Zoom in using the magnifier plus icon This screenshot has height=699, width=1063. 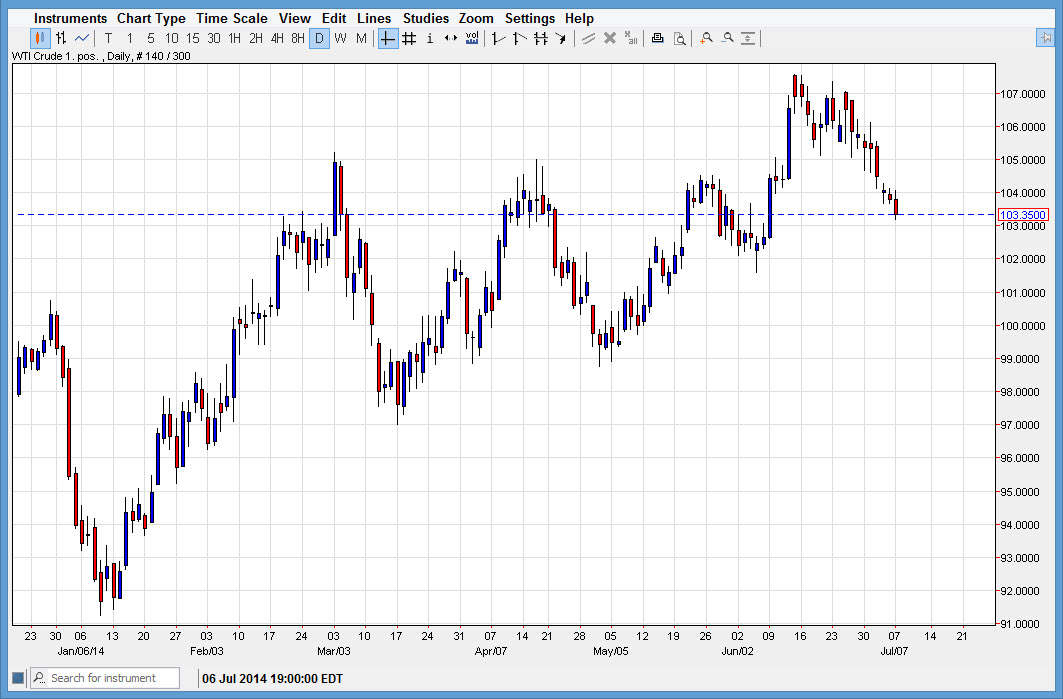[706, 38]
